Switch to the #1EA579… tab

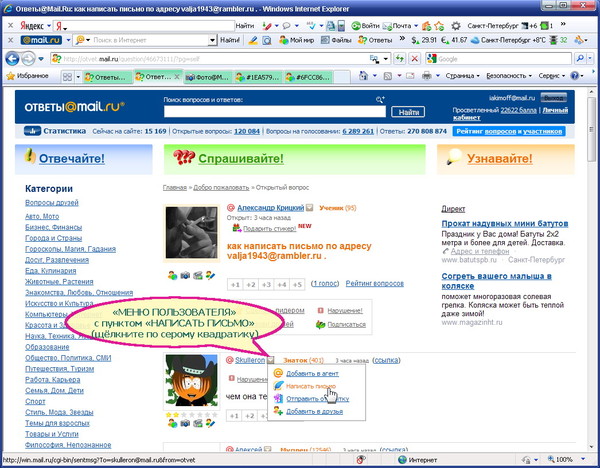pyautogui.click(x=258, y=77)
